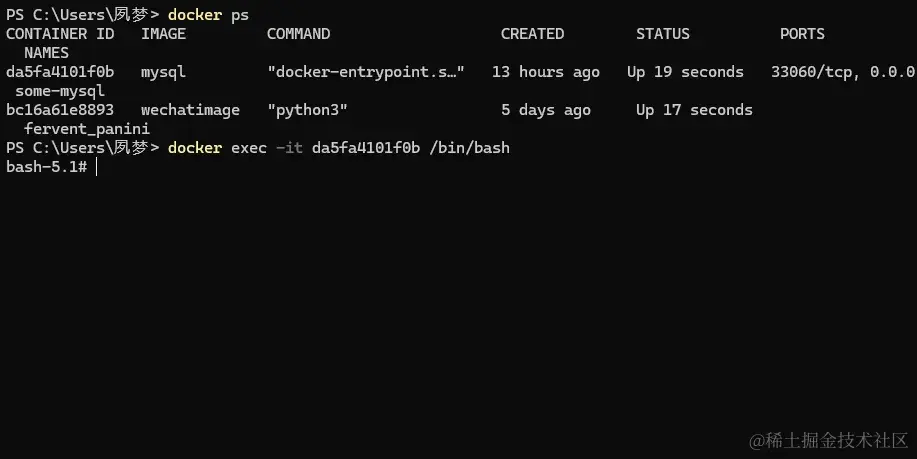Click the "13 hours ago" created time
Viewport: 917px width, 459px height.
pyautogui.click(x=545, y=72)
